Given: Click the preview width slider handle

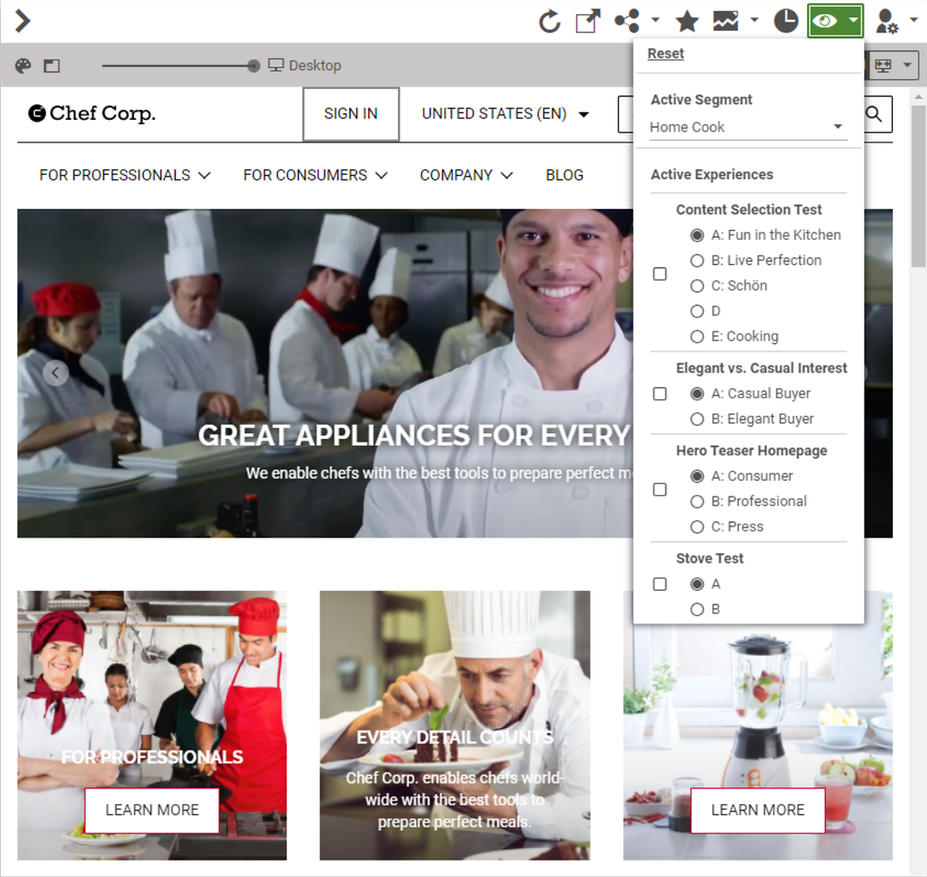Looking at the screenshot, I should [x=254, y=66].
